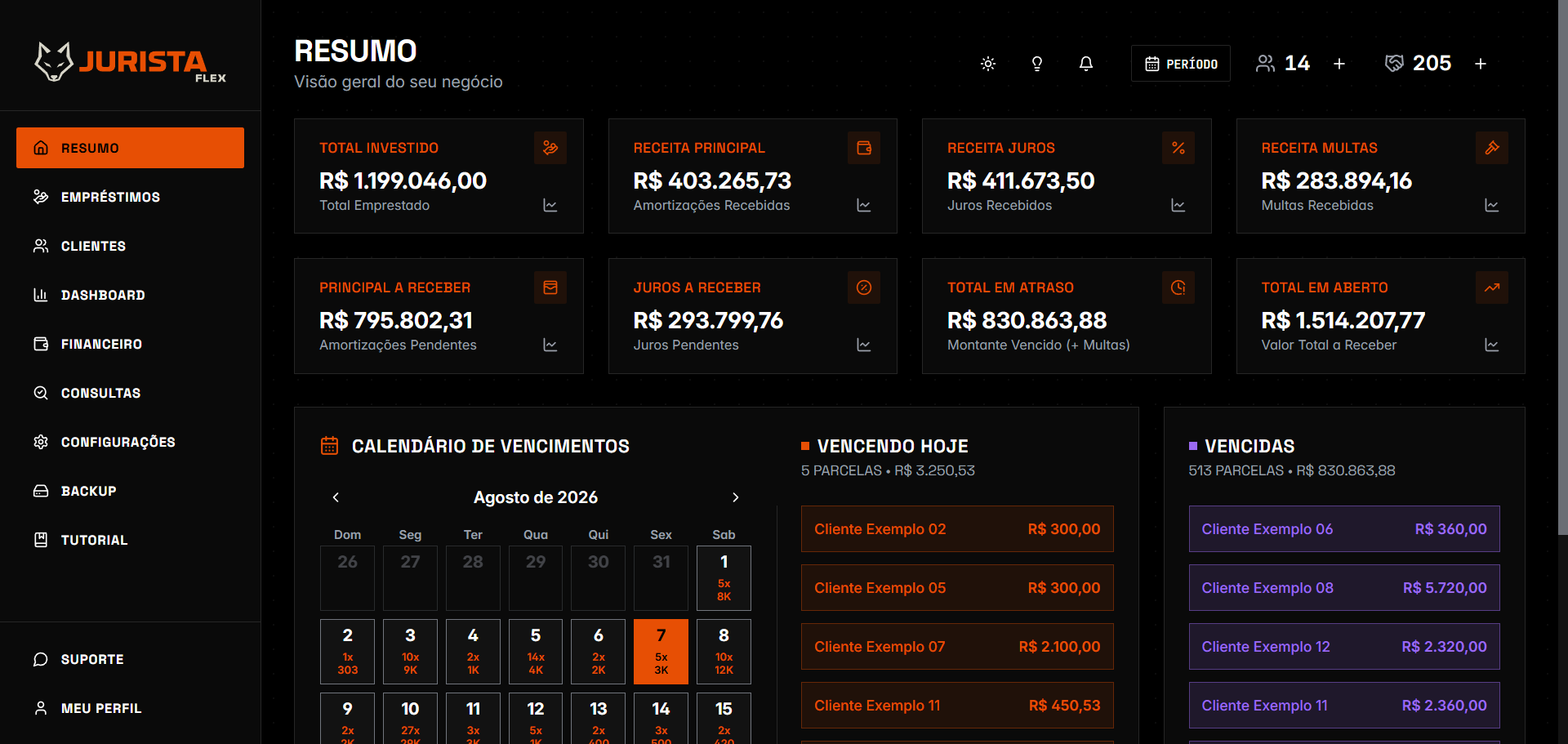
Task: Open chart for Juros a Receber
Action: tap(864, 345)
